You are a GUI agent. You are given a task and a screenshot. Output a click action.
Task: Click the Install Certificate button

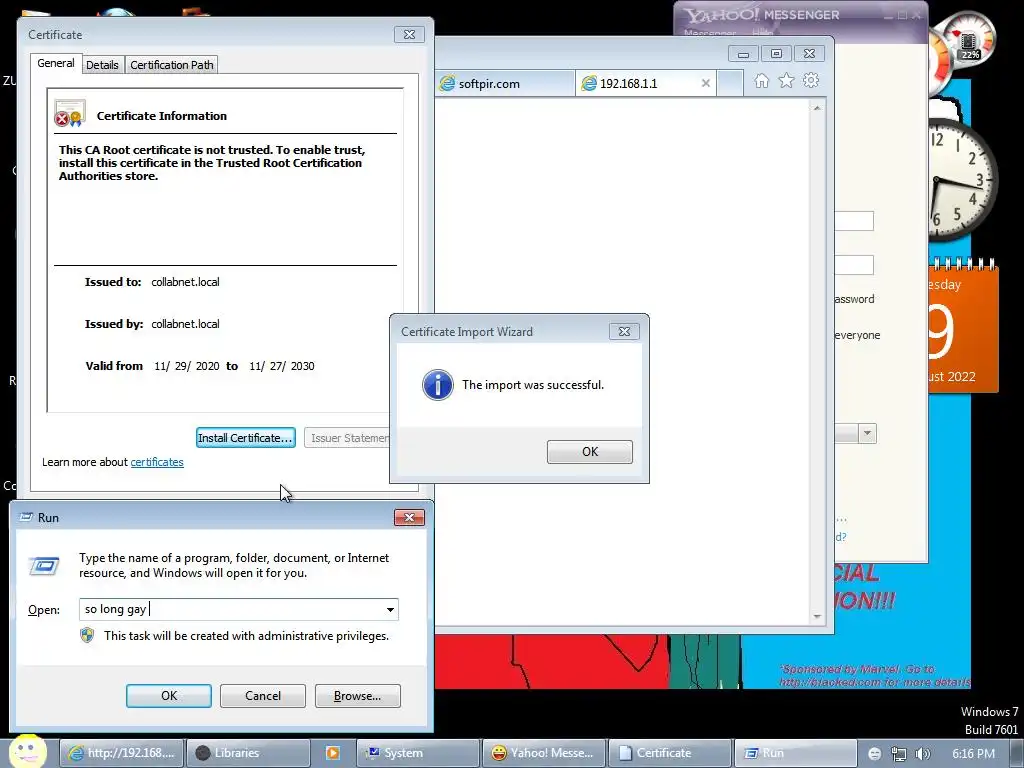[246, 438]
